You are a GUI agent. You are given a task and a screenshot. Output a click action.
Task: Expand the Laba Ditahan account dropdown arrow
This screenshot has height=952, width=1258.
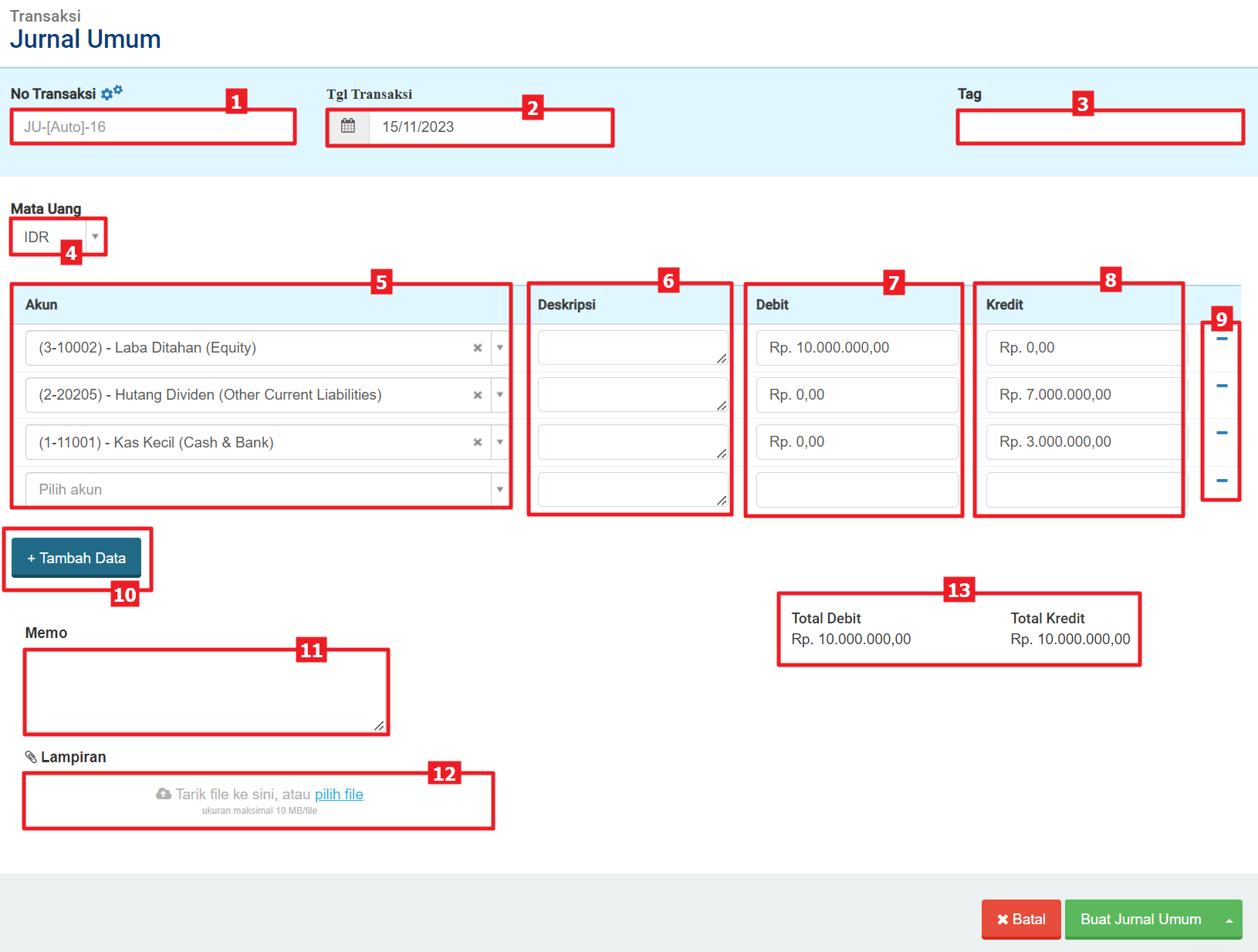click(x=500, y=348)
